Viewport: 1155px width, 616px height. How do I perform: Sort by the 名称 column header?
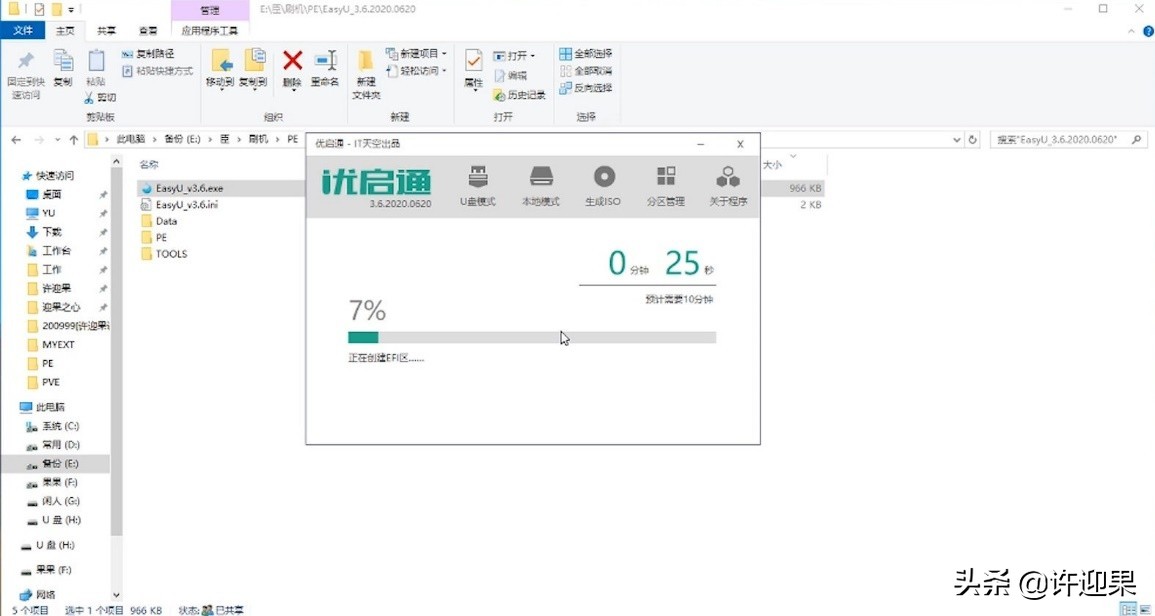point(150,164)
